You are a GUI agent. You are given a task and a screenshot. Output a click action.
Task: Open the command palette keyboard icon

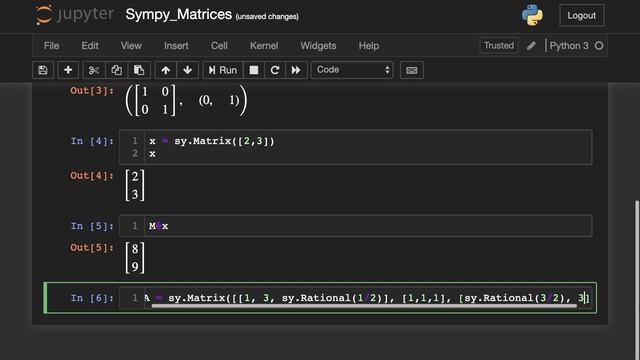(x=412, y=70)
